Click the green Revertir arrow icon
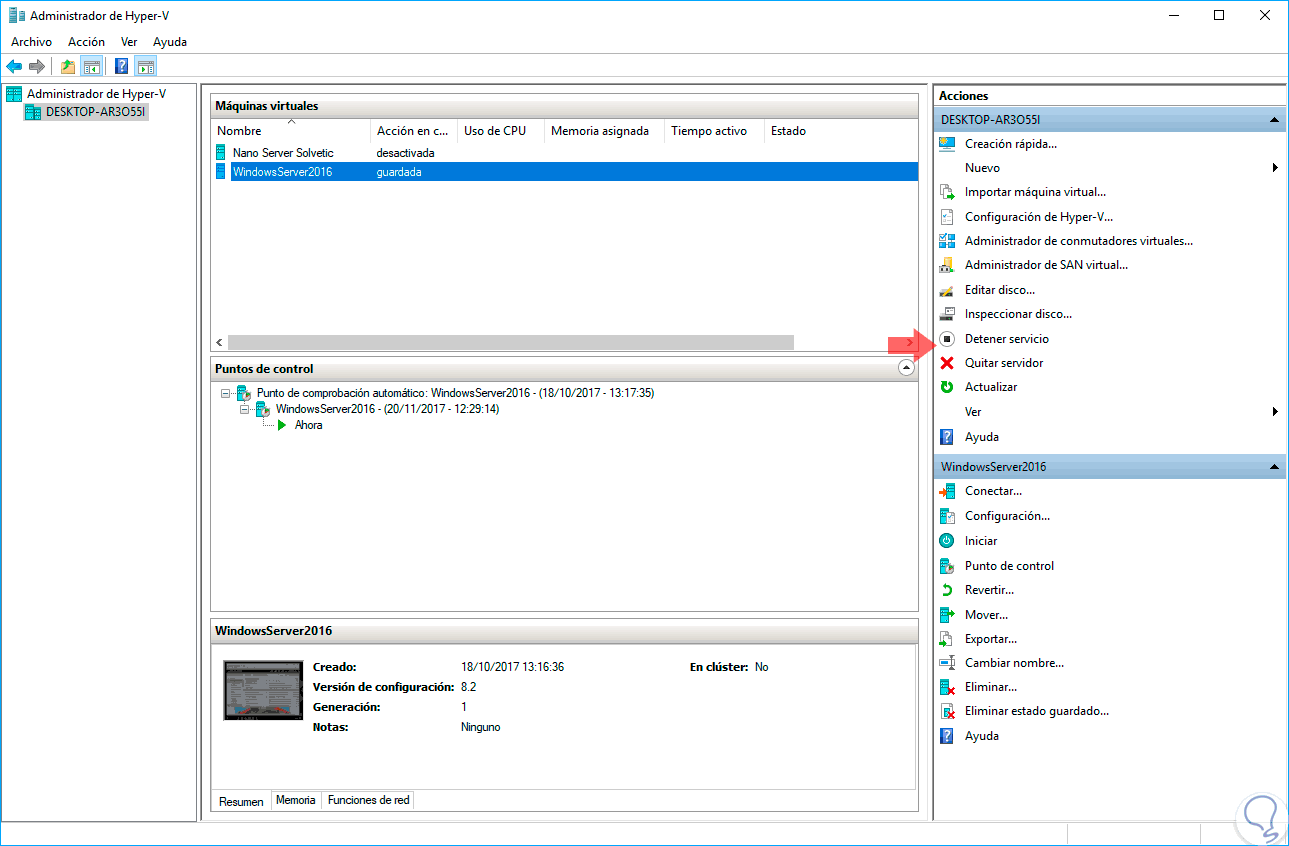The image size is (1289, 846). pos(947,590)
